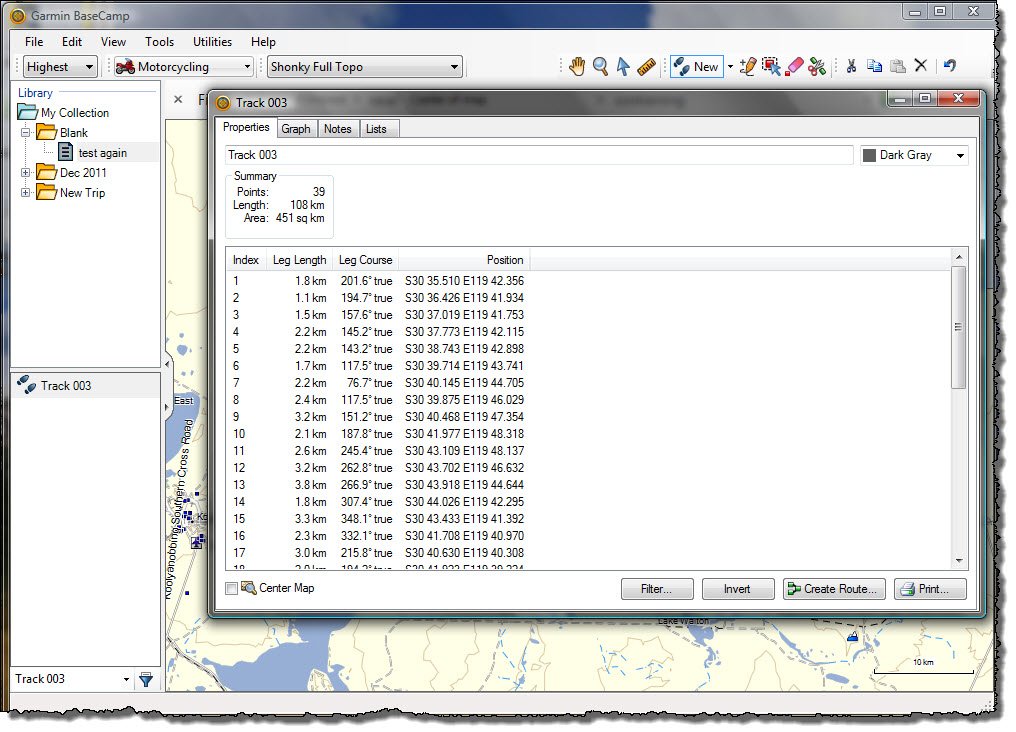Click the track table scroll-down arrow
This screenshot has width=1016, height=732.
[x=959, y=561]
